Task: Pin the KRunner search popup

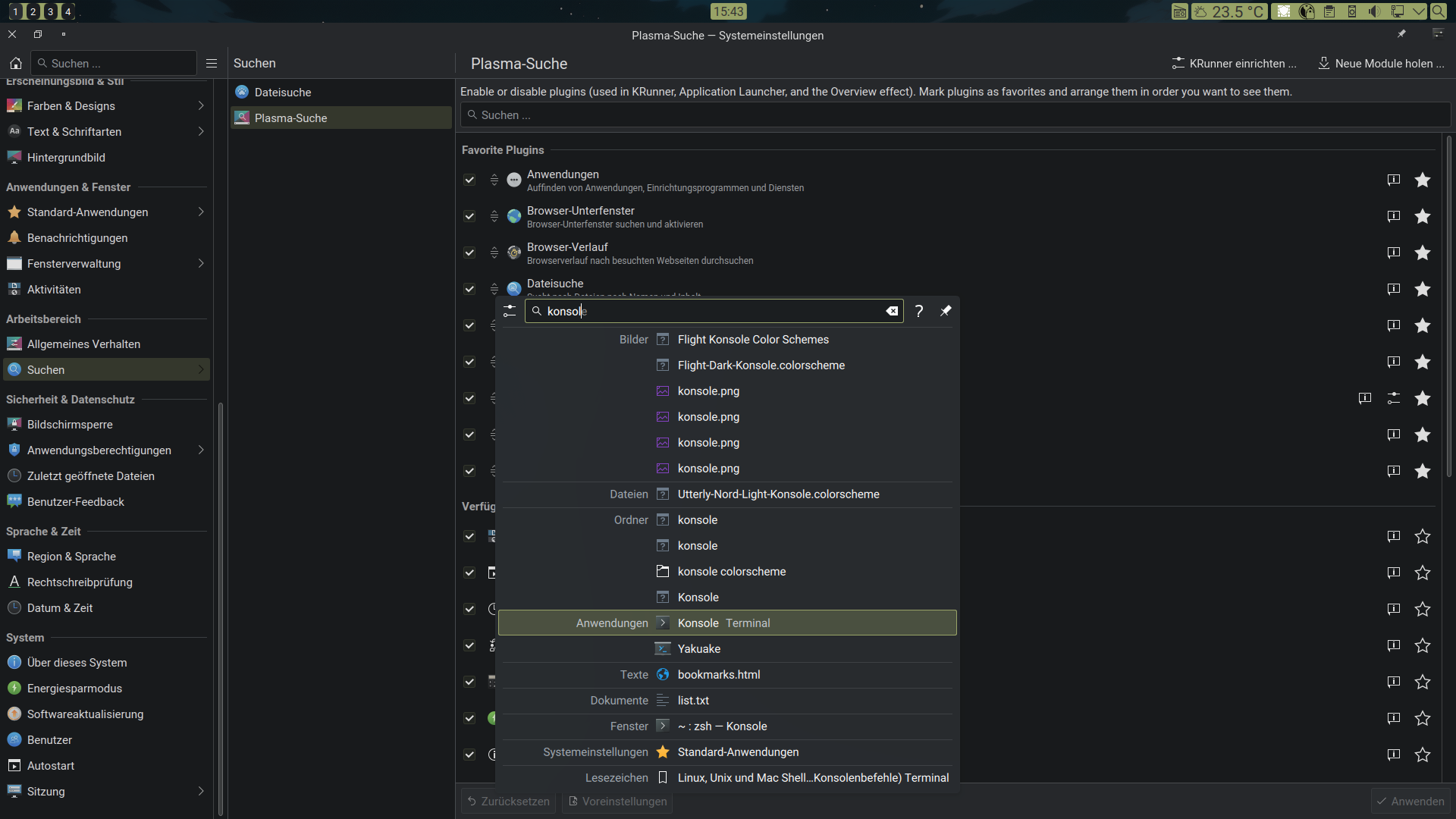Action: pyautogui.click(x=946, y=311)
